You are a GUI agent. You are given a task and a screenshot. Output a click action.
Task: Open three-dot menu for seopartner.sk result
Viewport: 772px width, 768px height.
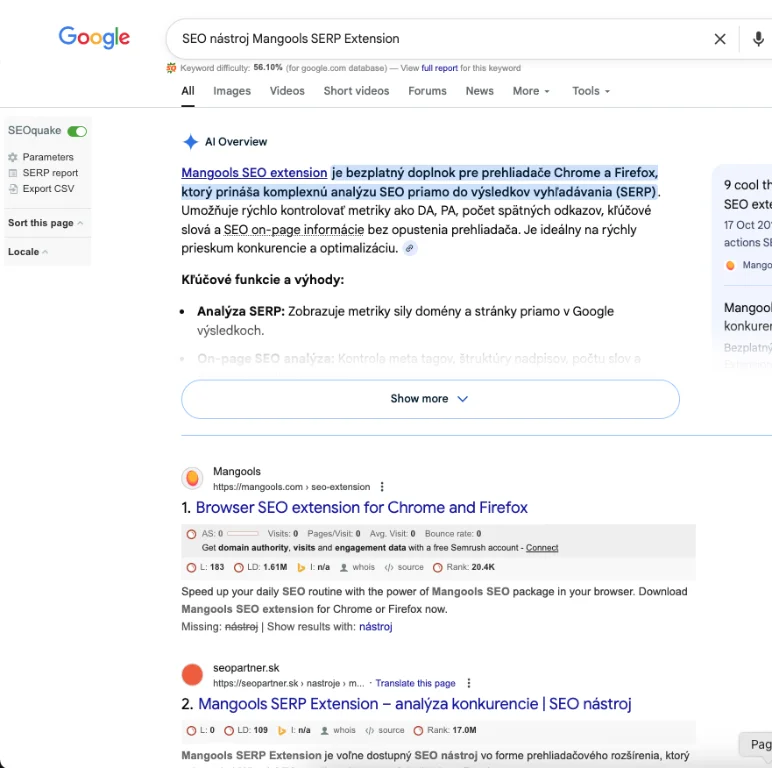[469, 683]
